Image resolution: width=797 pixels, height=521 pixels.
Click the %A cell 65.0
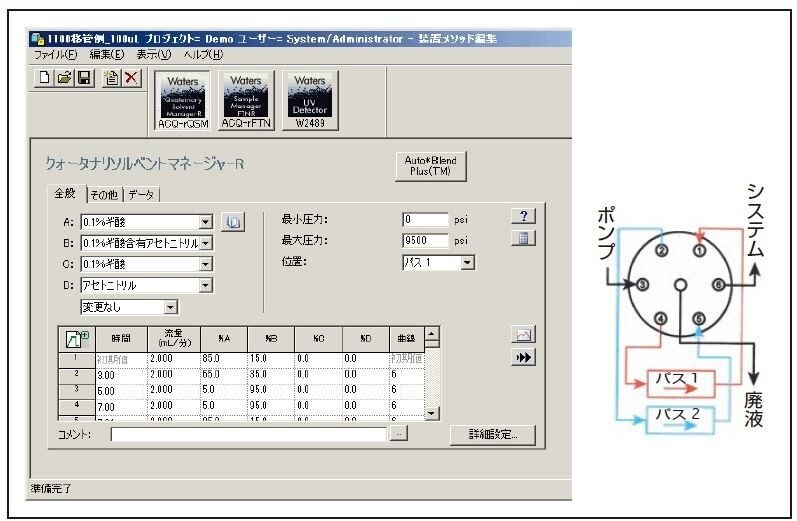(x=224, y=375)
